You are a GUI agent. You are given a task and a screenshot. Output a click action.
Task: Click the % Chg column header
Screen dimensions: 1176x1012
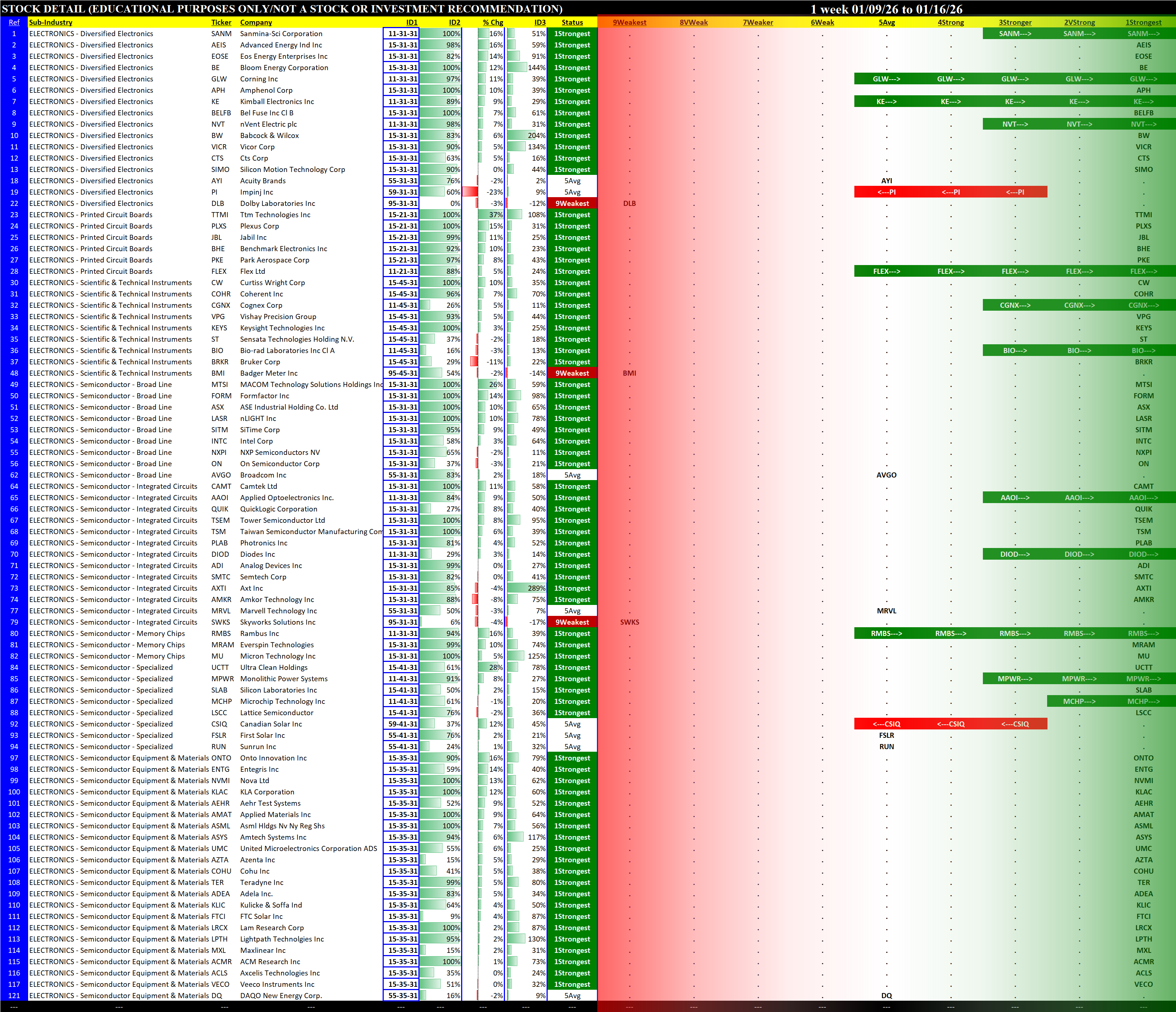[x=493, y=22]
